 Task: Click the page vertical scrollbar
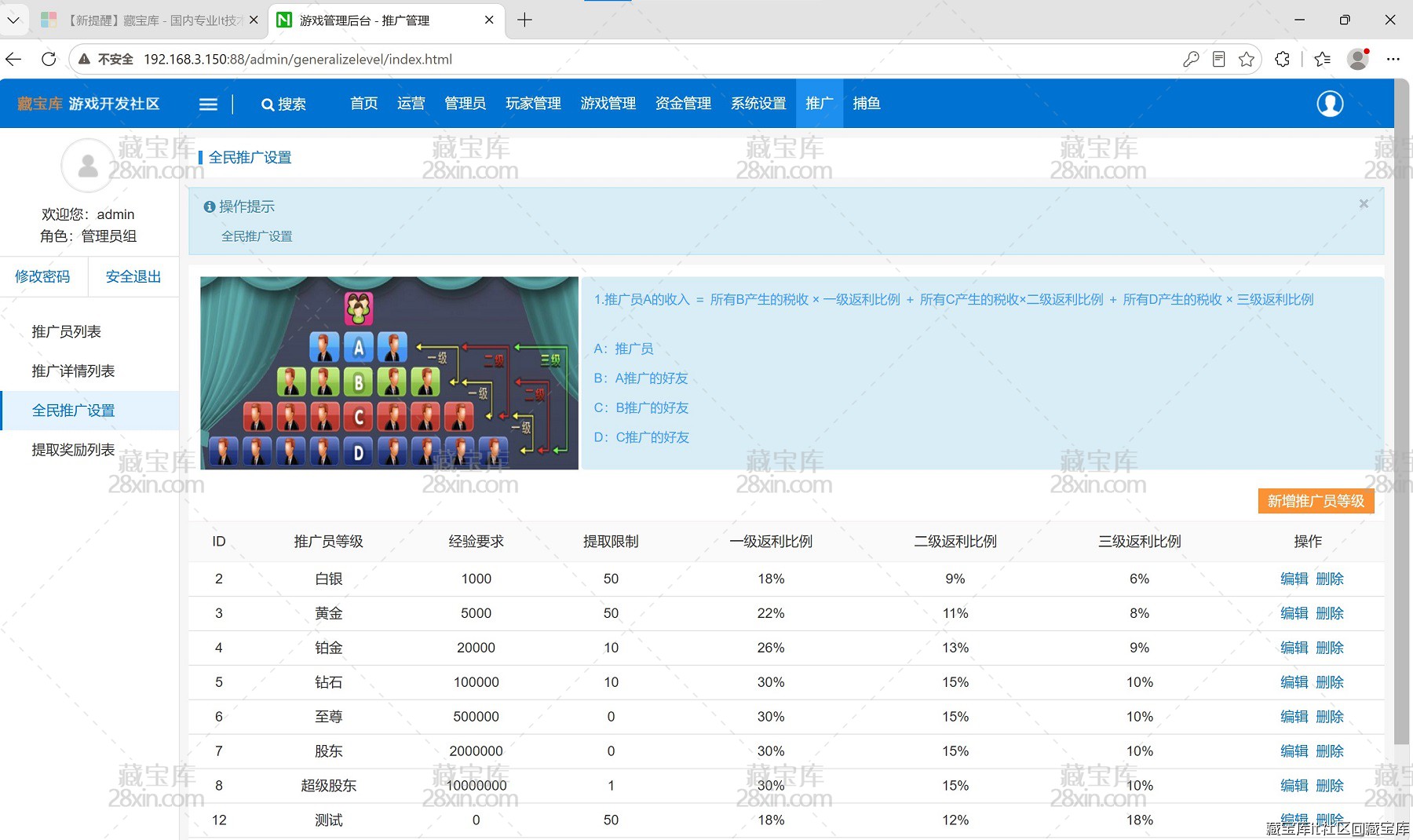[1401, 412]
